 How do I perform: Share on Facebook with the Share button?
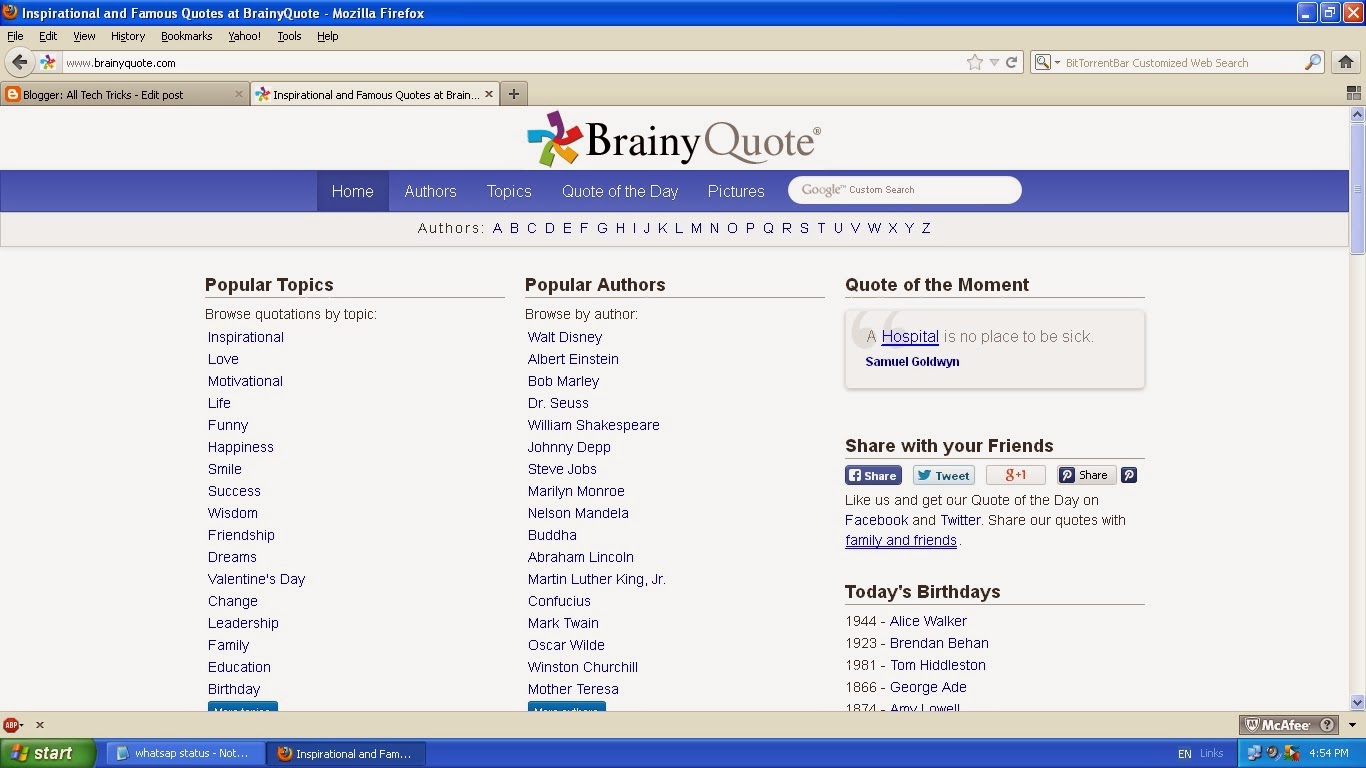(873, 476)
